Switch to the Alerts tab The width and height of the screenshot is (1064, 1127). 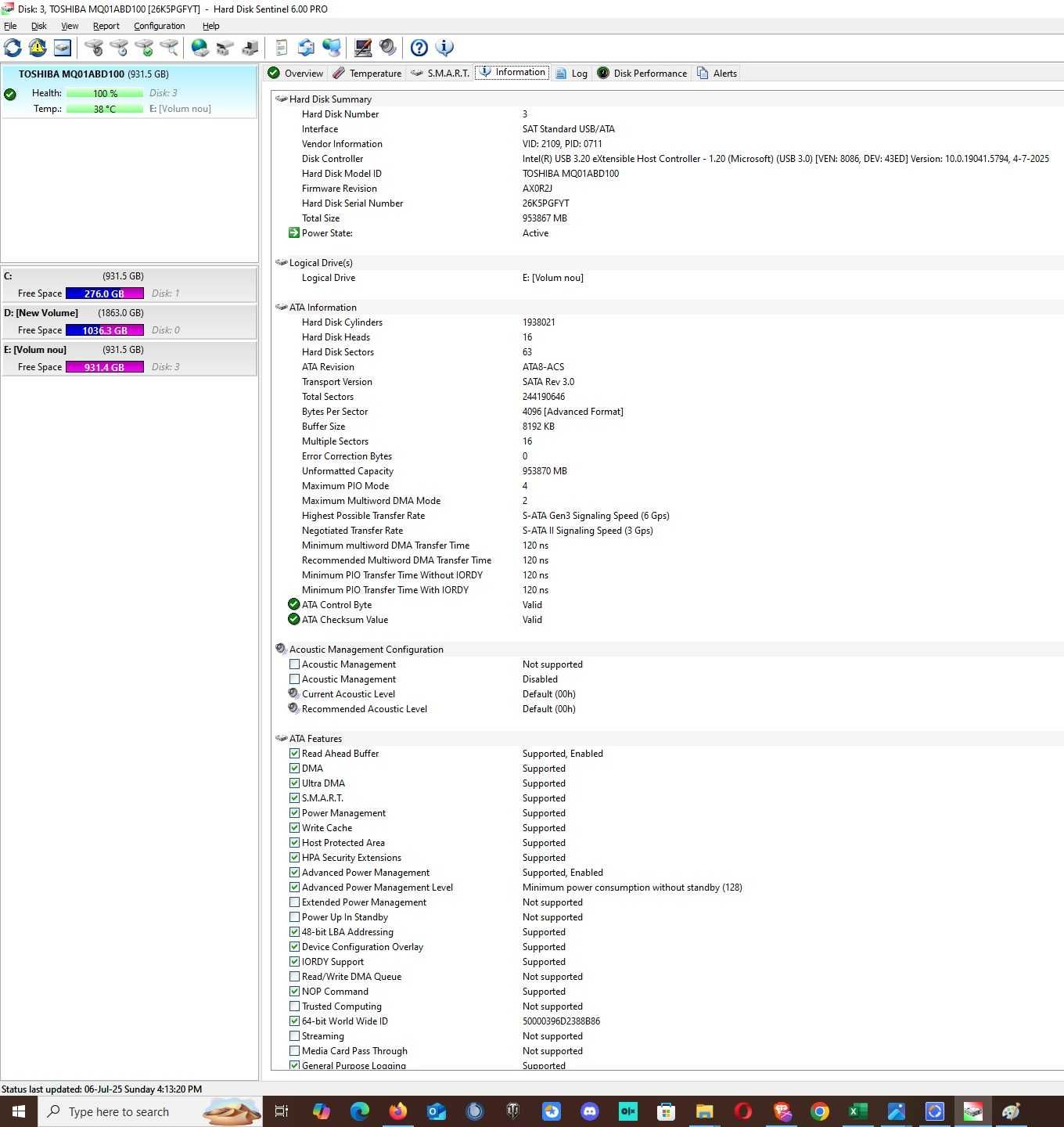coord(717,73)
